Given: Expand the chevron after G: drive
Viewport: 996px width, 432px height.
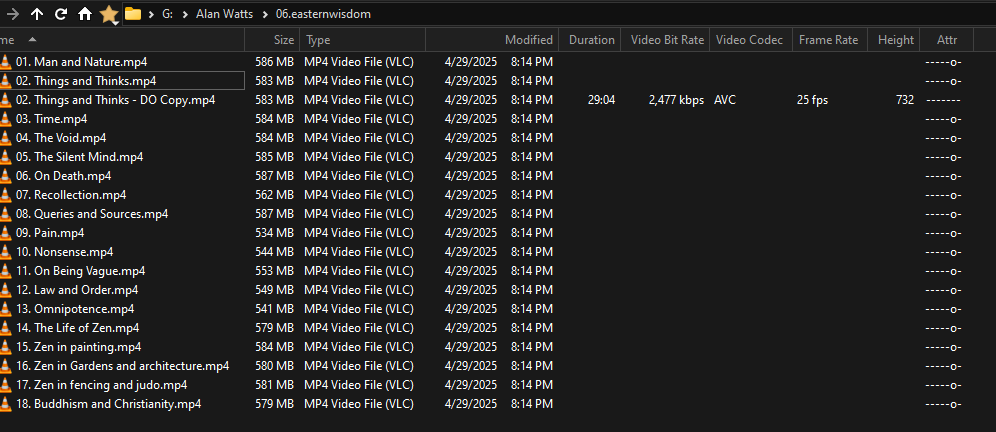Looking at the screenshot, I should click(x=184, y=14).
